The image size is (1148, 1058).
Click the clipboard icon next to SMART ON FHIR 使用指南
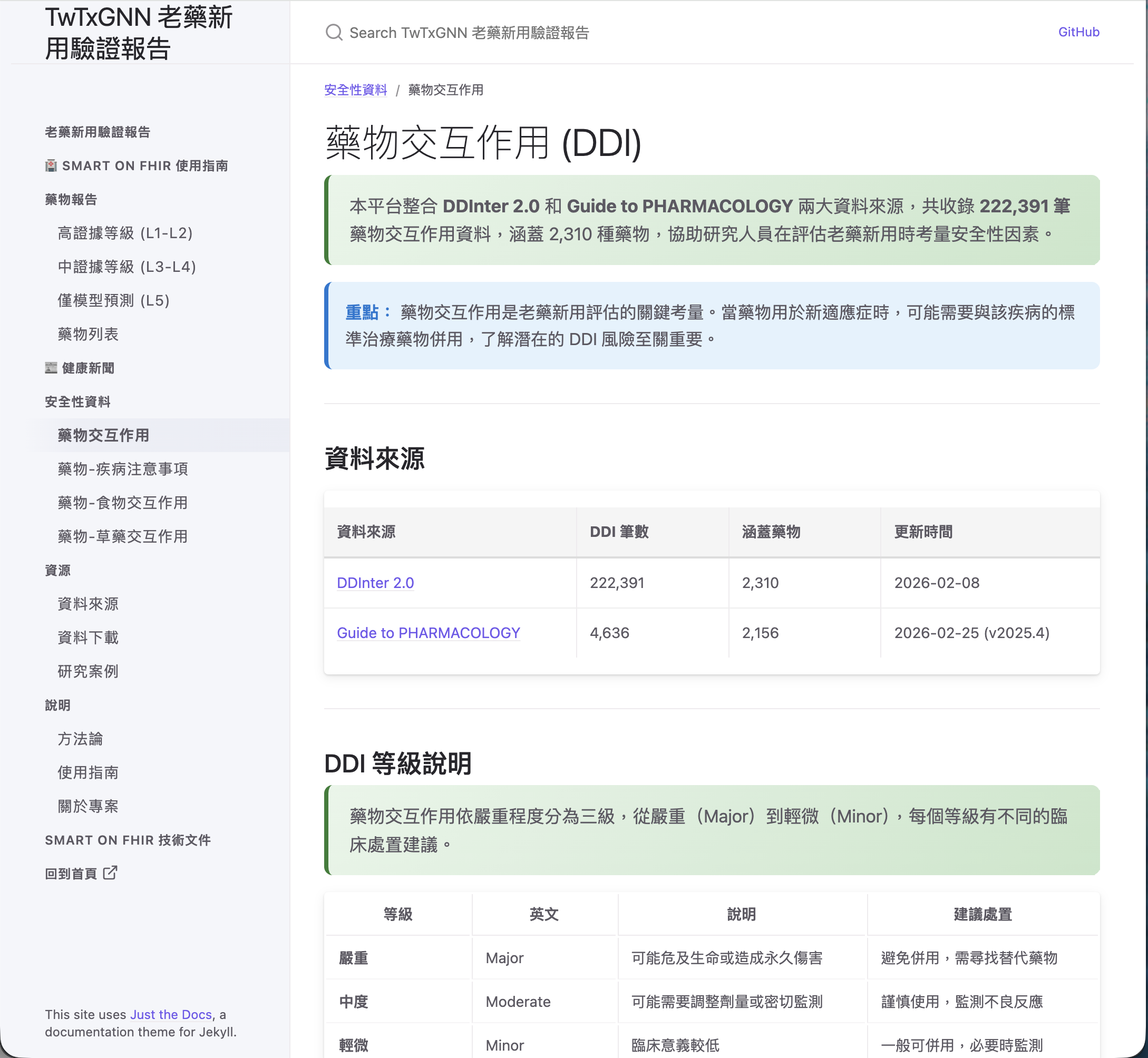[51, 165]
